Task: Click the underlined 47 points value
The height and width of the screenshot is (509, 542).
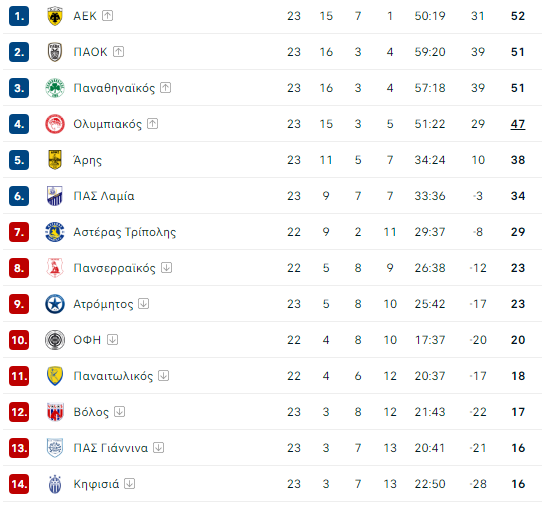Action: [518, 124]
